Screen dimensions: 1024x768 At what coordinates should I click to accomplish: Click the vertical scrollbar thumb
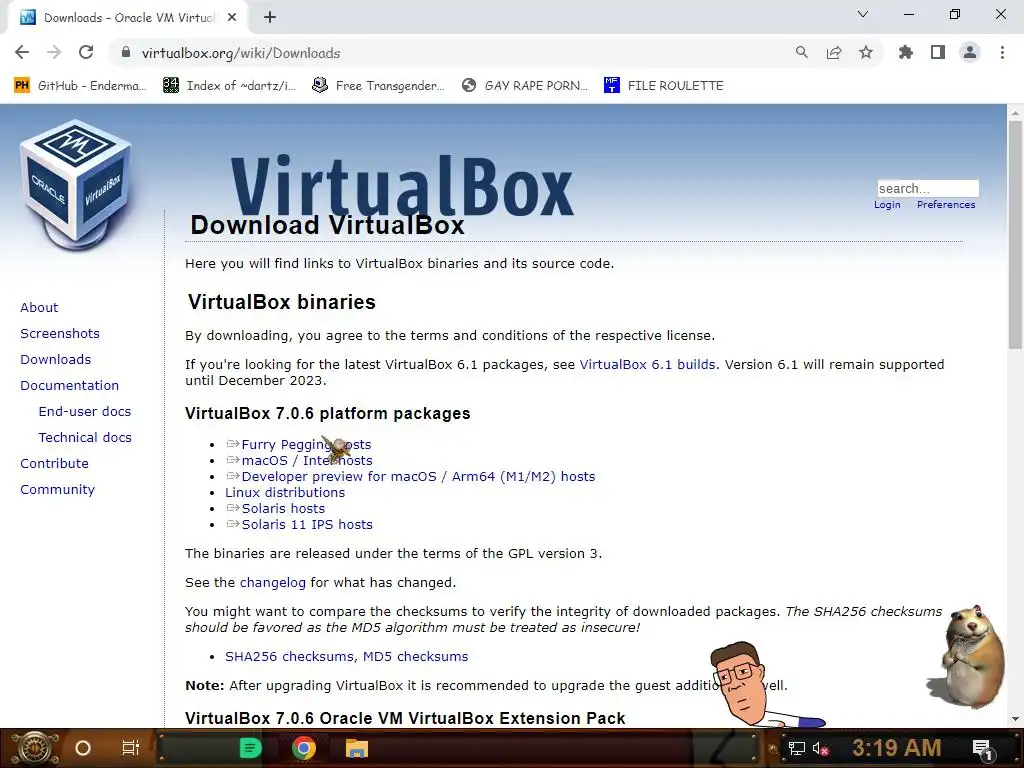(x=1015, y=235)
